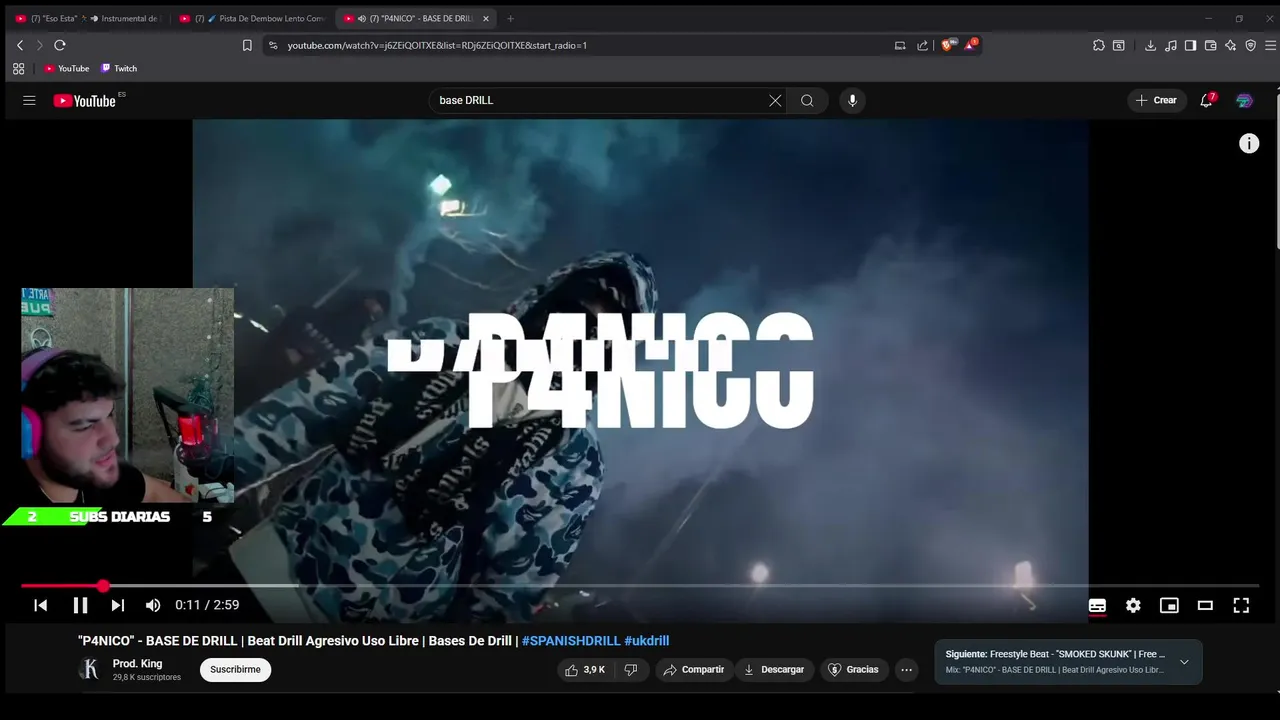1280x720 pixels.
Task: Go forward in browser history
Action: 40,45
